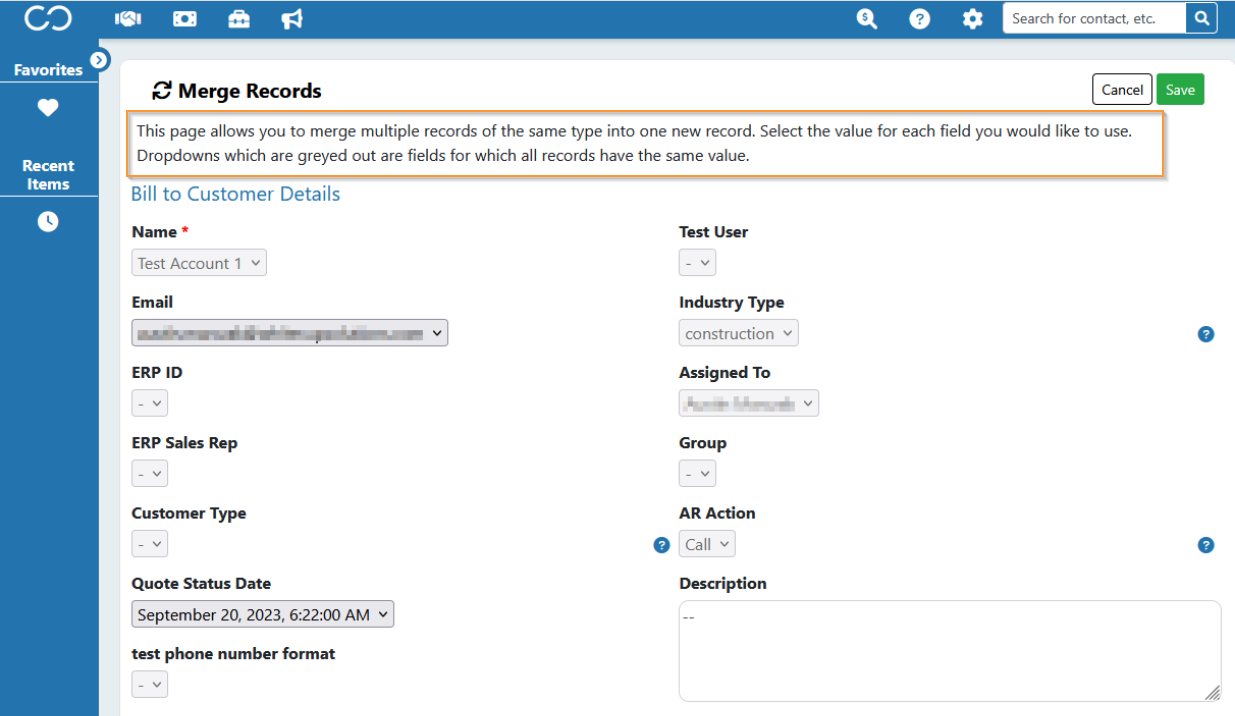Image resolution: width=1235 pixels, height=716 pixels.
Task: Click the megaphone marketing icon
Action: pos(292,19)
